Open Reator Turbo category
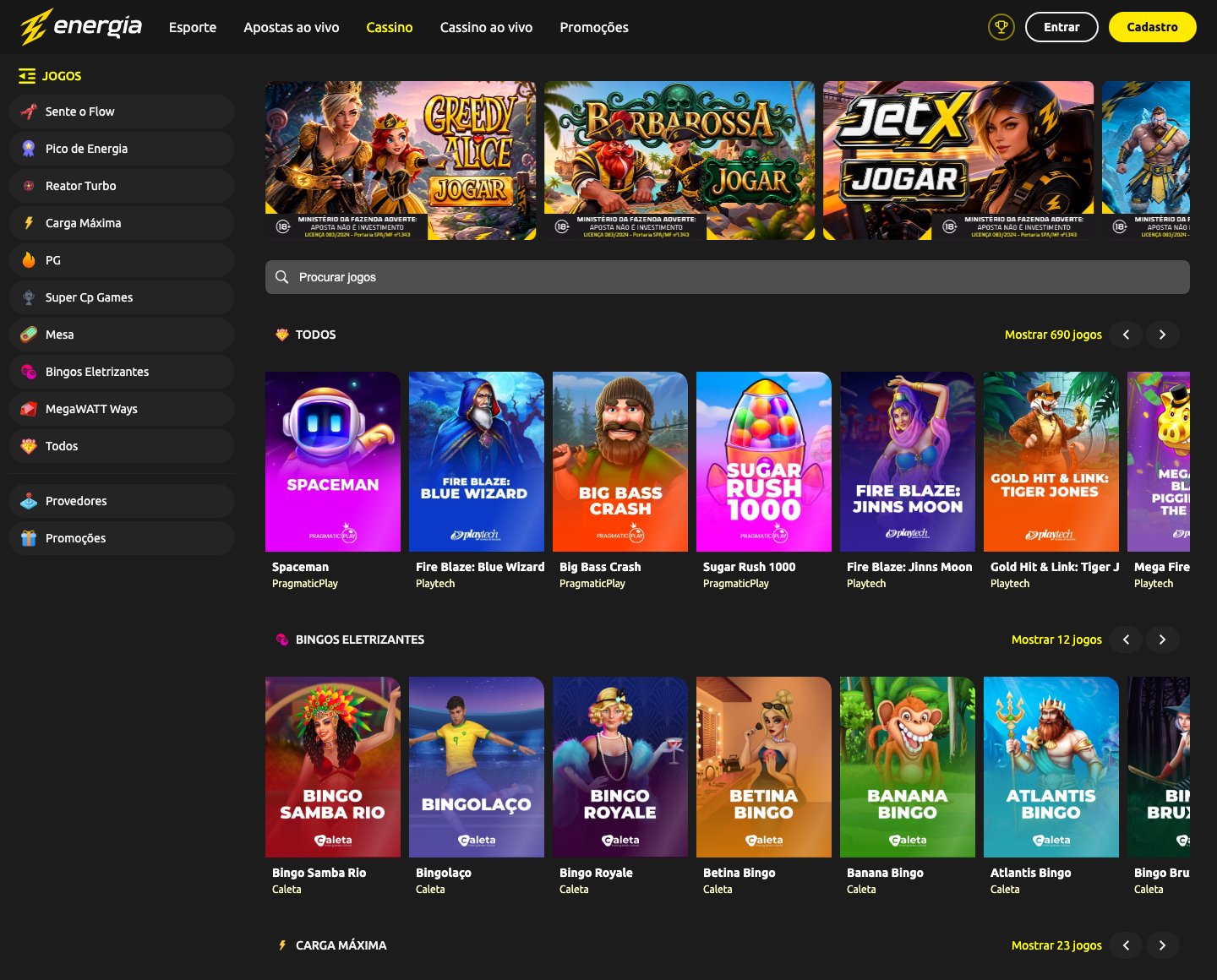 click(122, 186)
